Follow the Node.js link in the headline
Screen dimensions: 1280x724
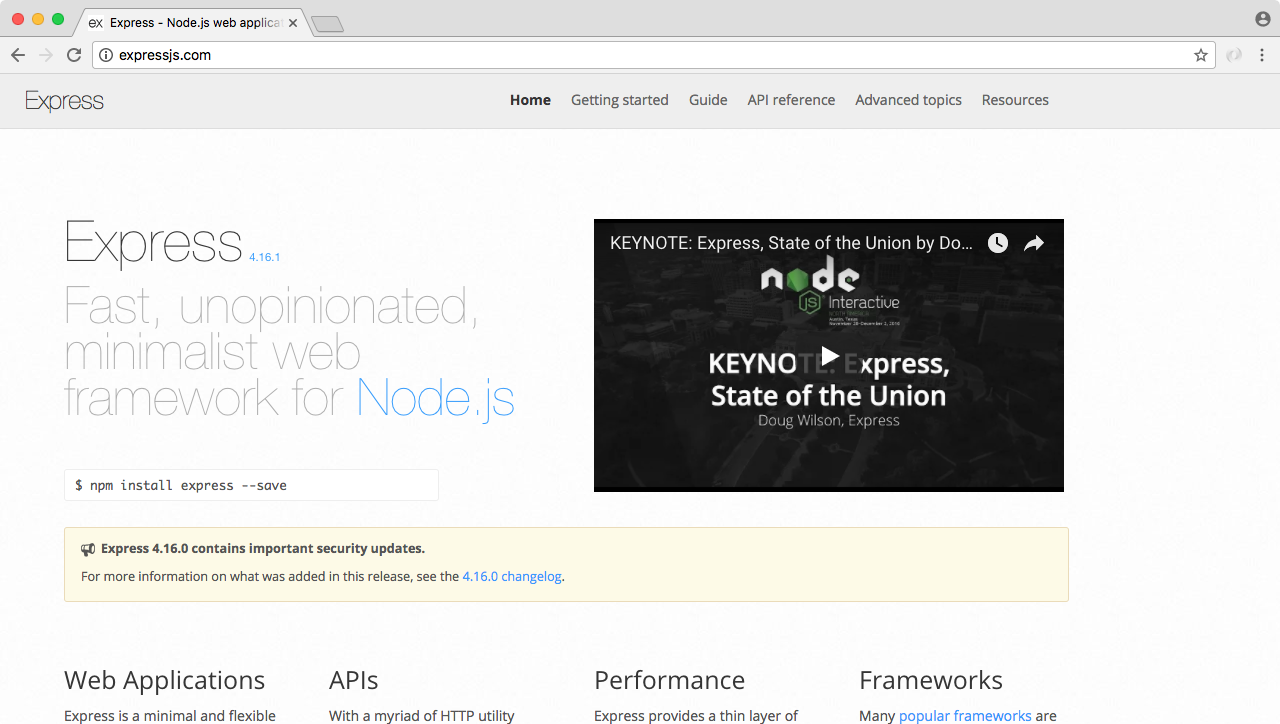coord(436,398)
